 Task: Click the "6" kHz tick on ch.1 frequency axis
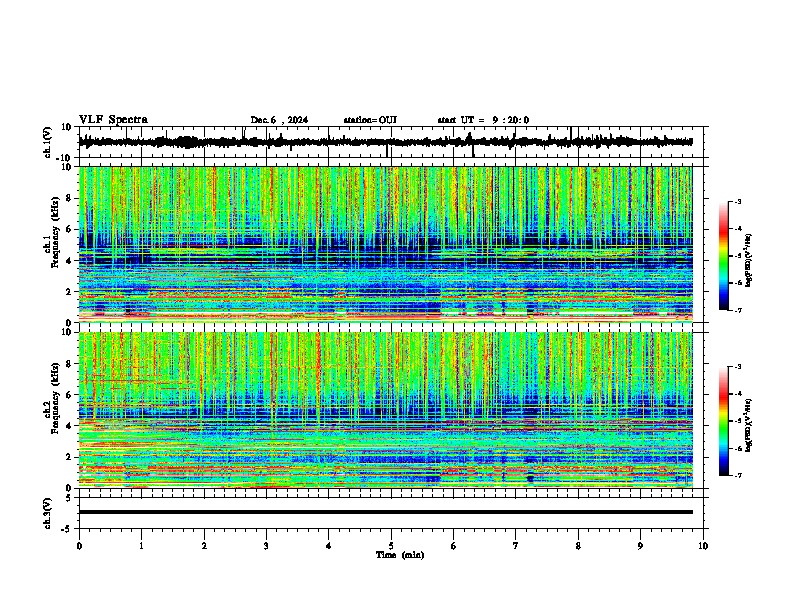pyautogui.click(x=69, y=229)
